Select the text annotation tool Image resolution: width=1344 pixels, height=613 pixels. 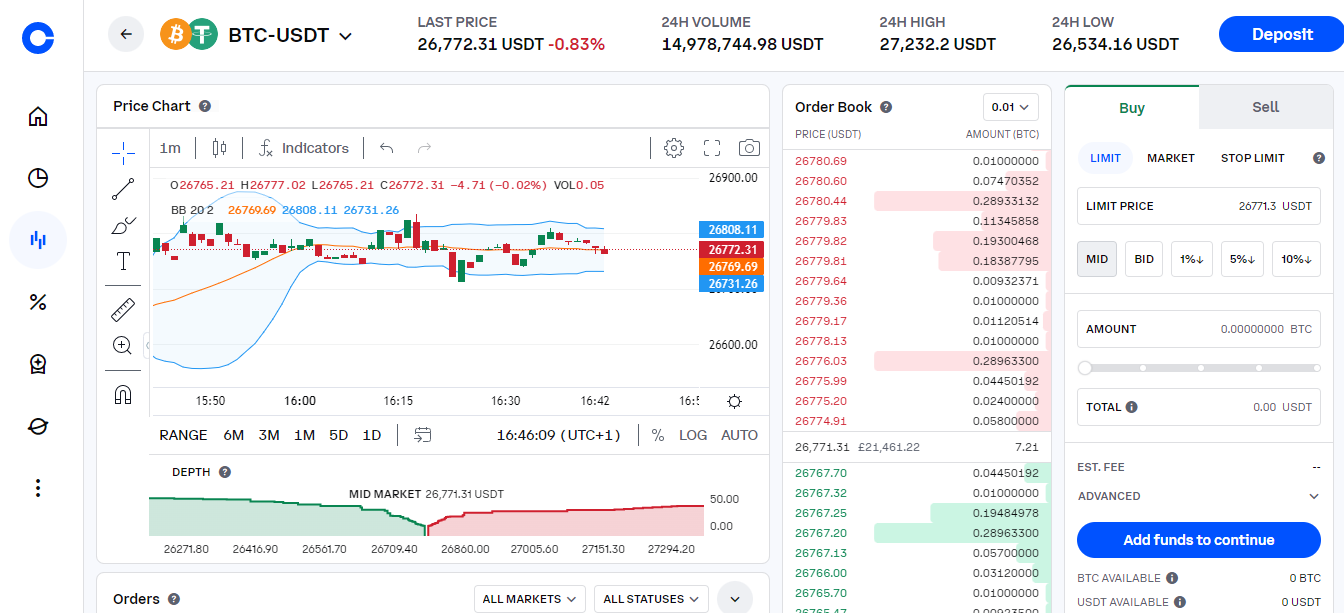point(122,261)
